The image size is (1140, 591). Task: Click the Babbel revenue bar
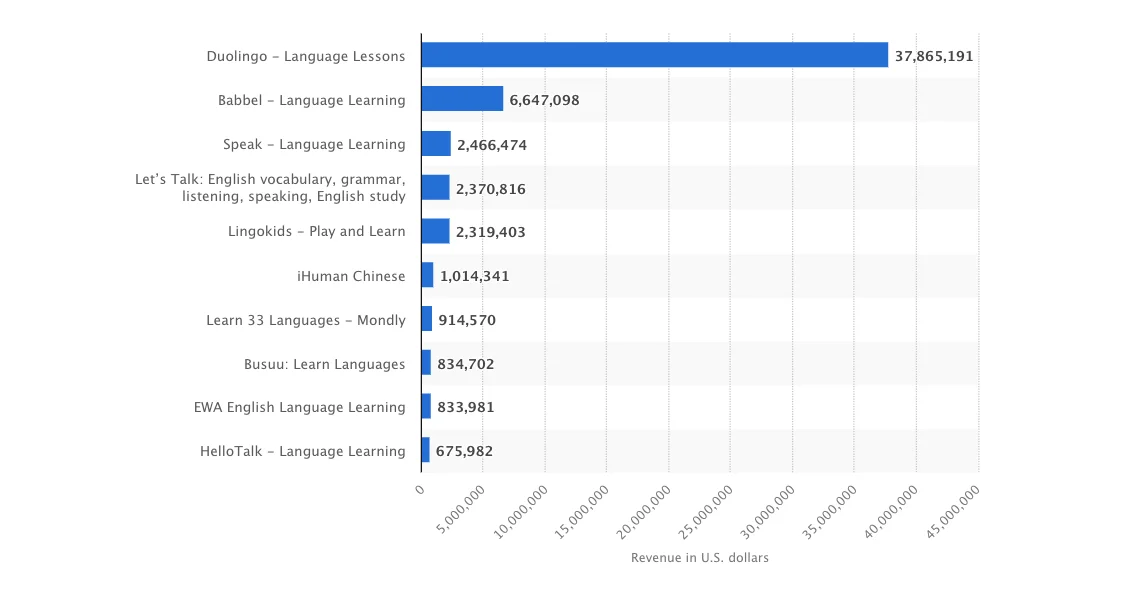(460, 99)
